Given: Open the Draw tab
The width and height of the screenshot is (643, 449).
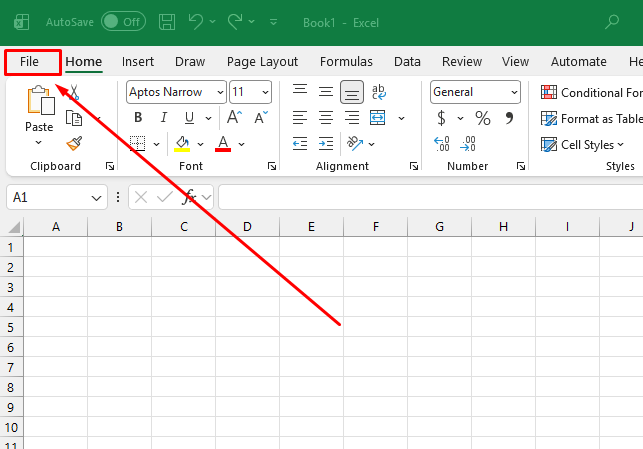Looking at the screenshot, I should [x=190, y=62].
